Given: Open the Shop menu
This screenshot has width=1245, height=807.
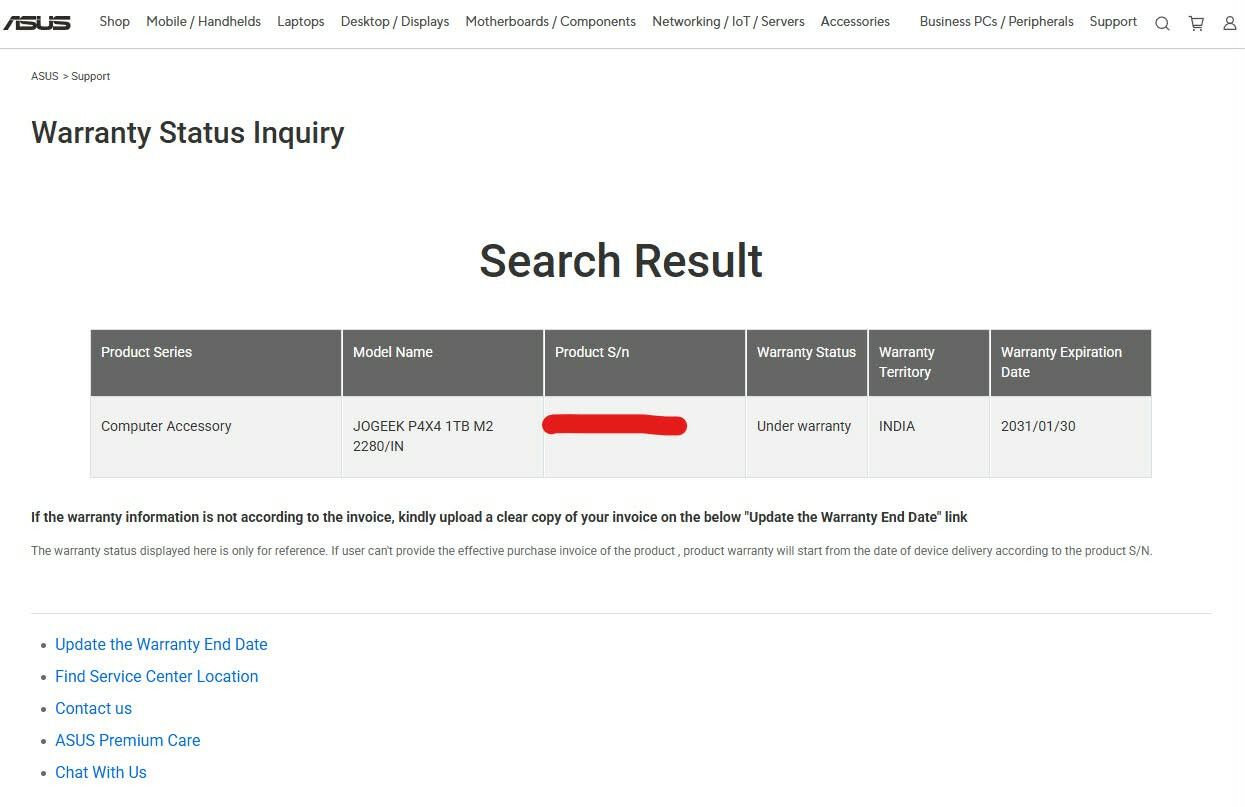Looking at the screenshot, I should [114, 22].
